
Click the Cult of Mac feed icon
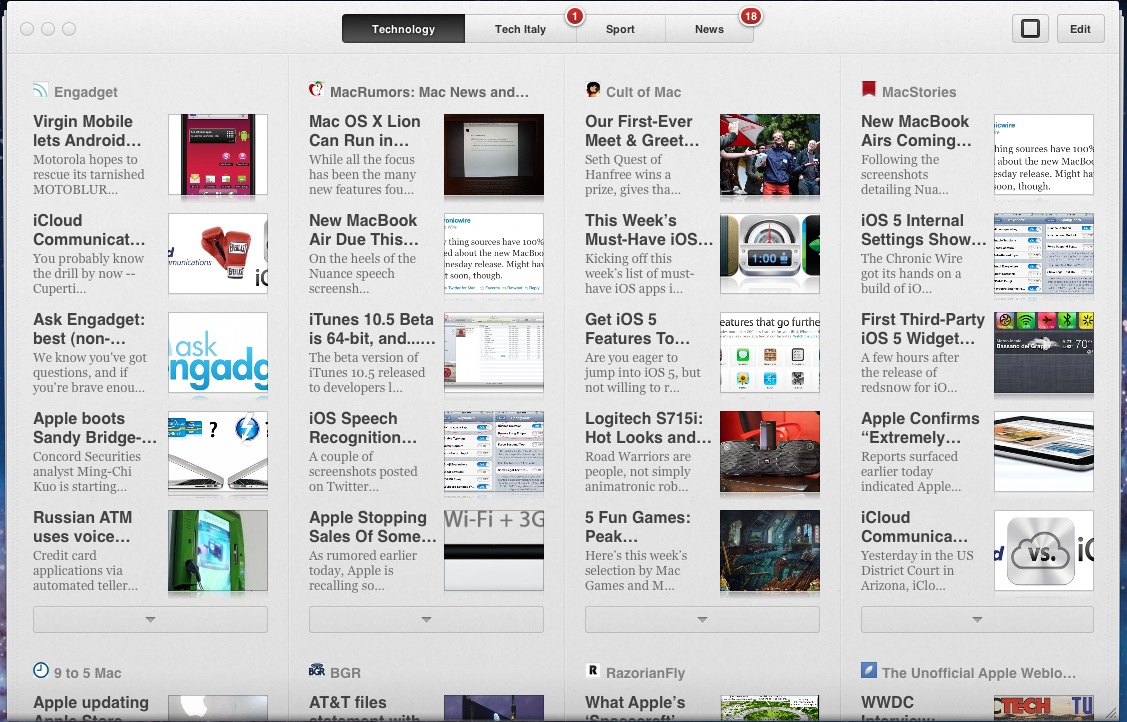[x=593, y=90]
